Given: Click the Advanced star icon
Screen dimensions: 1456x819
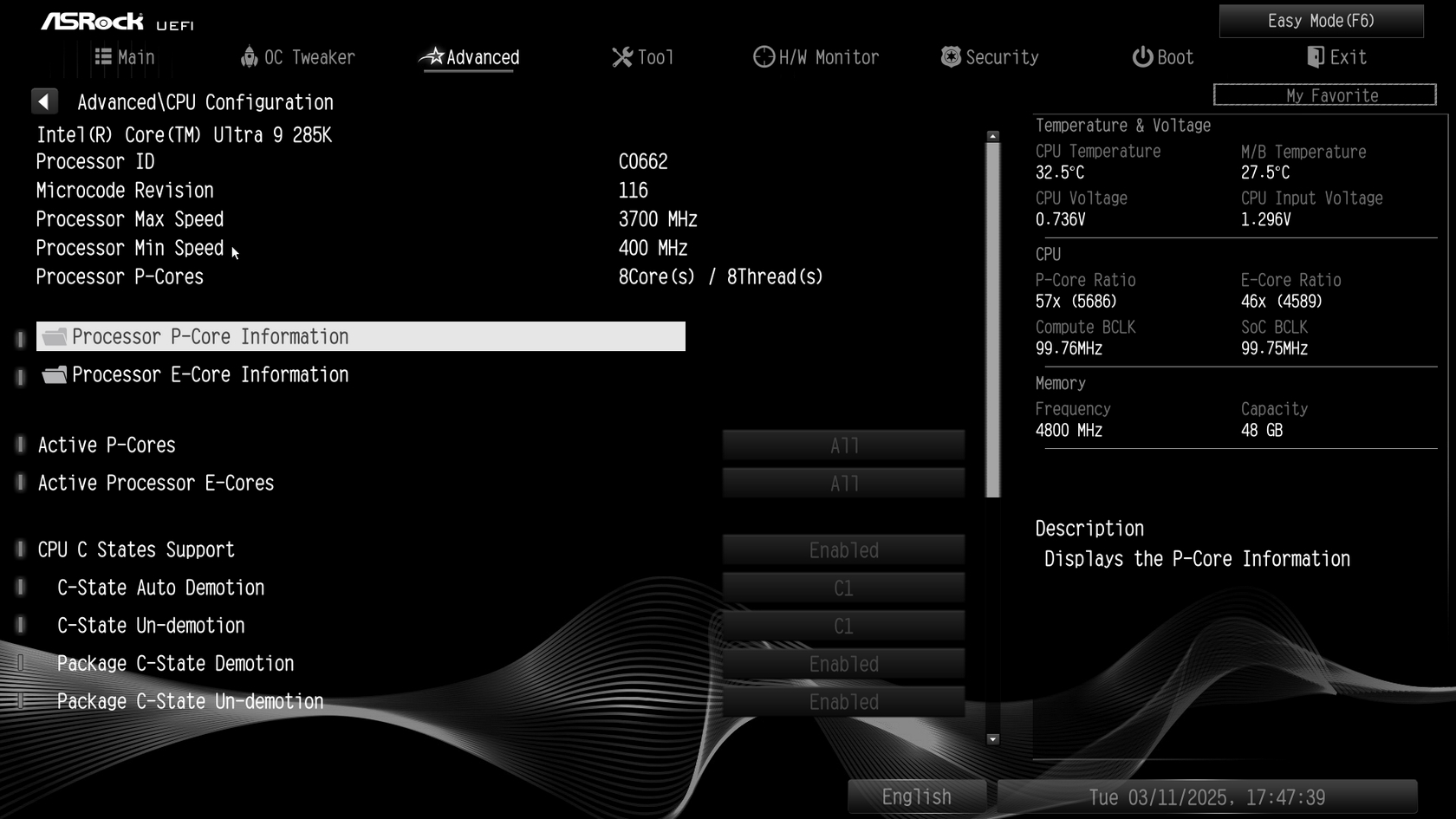Looking at the screenshot, I should pyautogui.click(x=432, y=56).
